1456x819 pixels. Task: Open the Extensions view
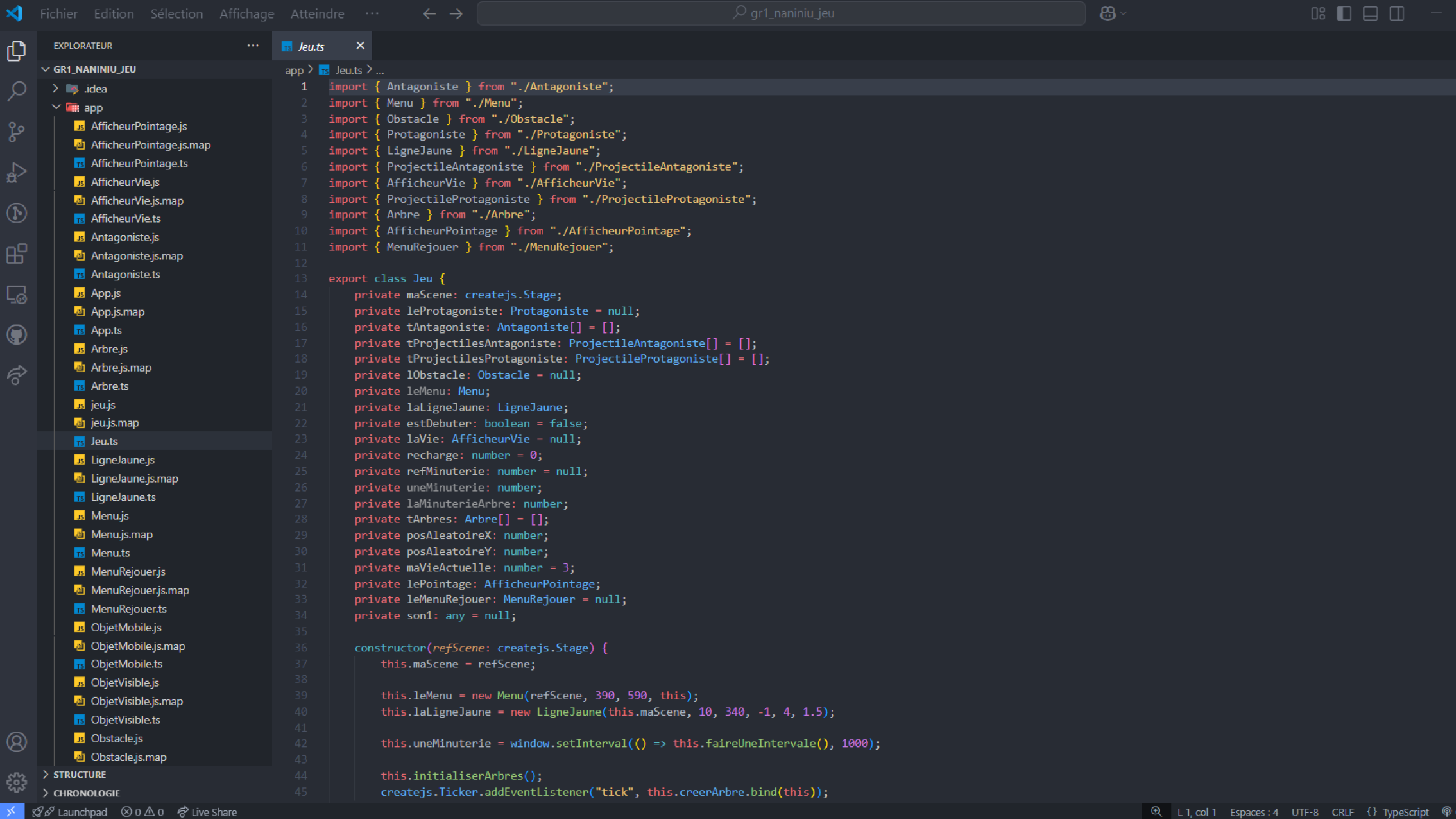(17, 254)
